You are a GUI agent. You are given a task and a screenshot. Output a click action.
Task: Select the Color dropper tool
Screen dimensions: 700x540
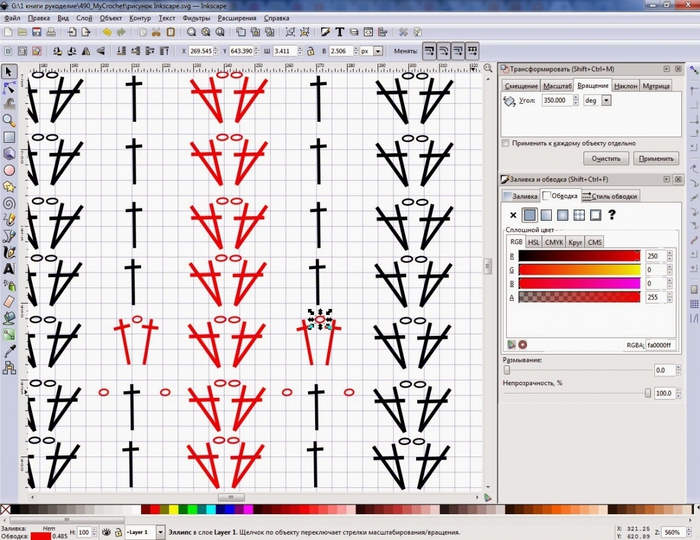[x=9, y=351]
